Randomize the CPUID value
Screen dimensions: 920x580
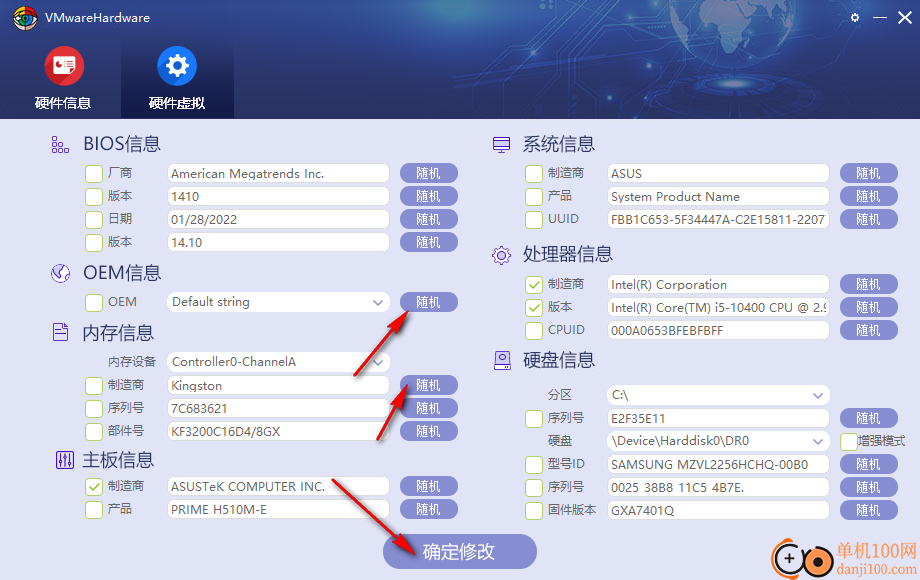[x=868, y=330]
